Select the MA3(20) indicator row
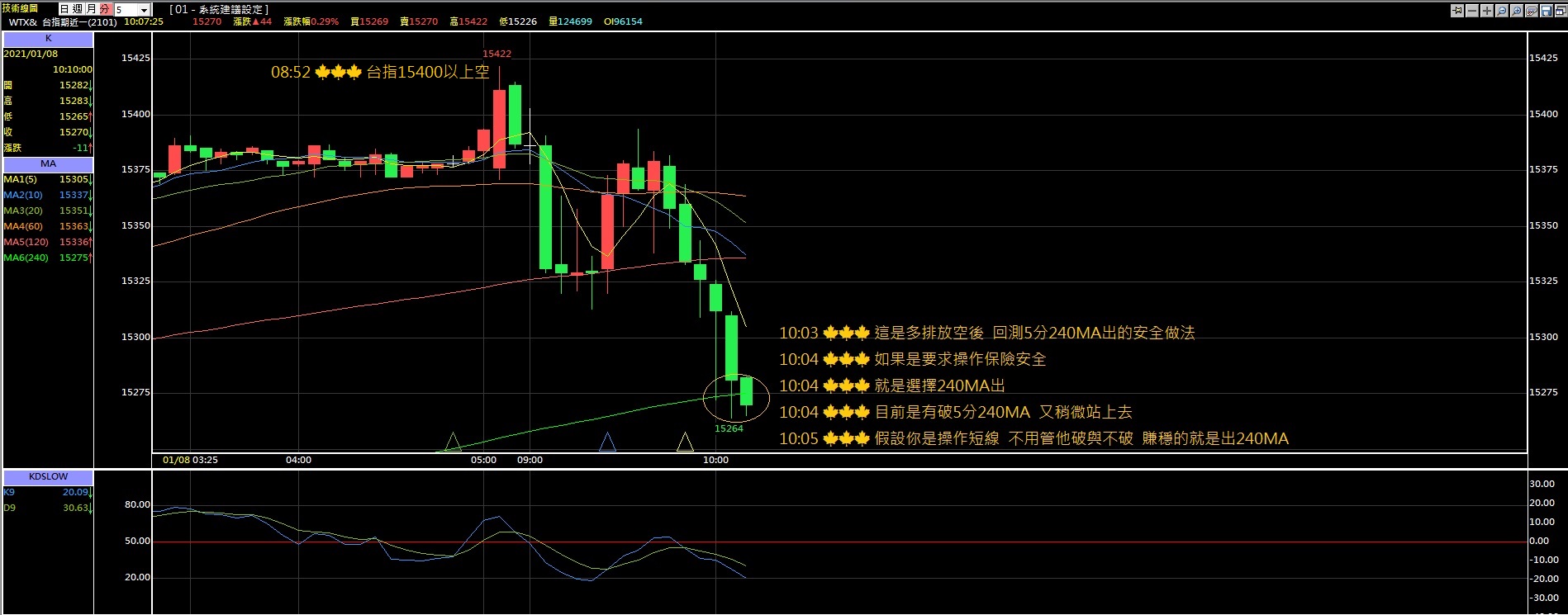1568x615 pixels. pos(48,211)
